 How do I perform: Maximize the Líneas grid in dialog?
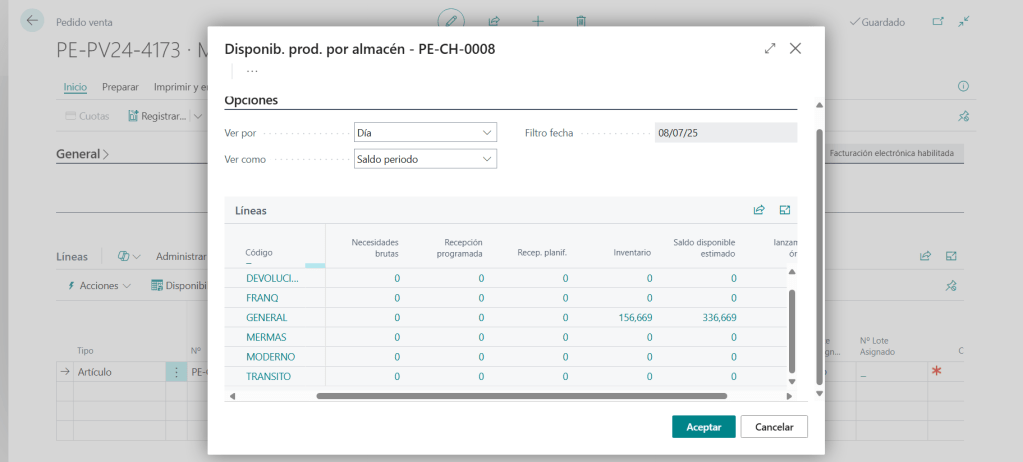785,210
